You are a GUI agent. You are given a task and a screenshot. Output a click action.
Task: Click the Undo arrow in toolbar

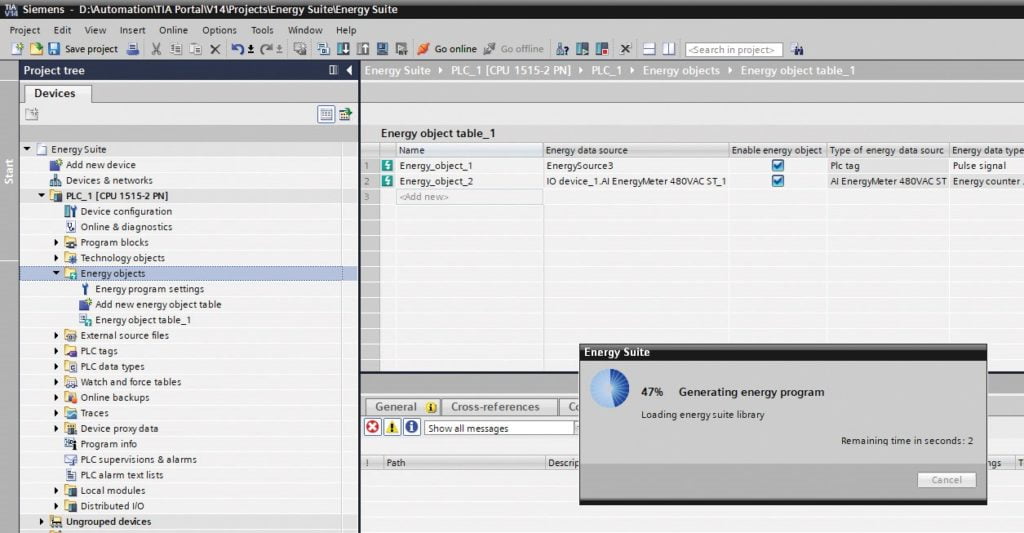(237, 49)
